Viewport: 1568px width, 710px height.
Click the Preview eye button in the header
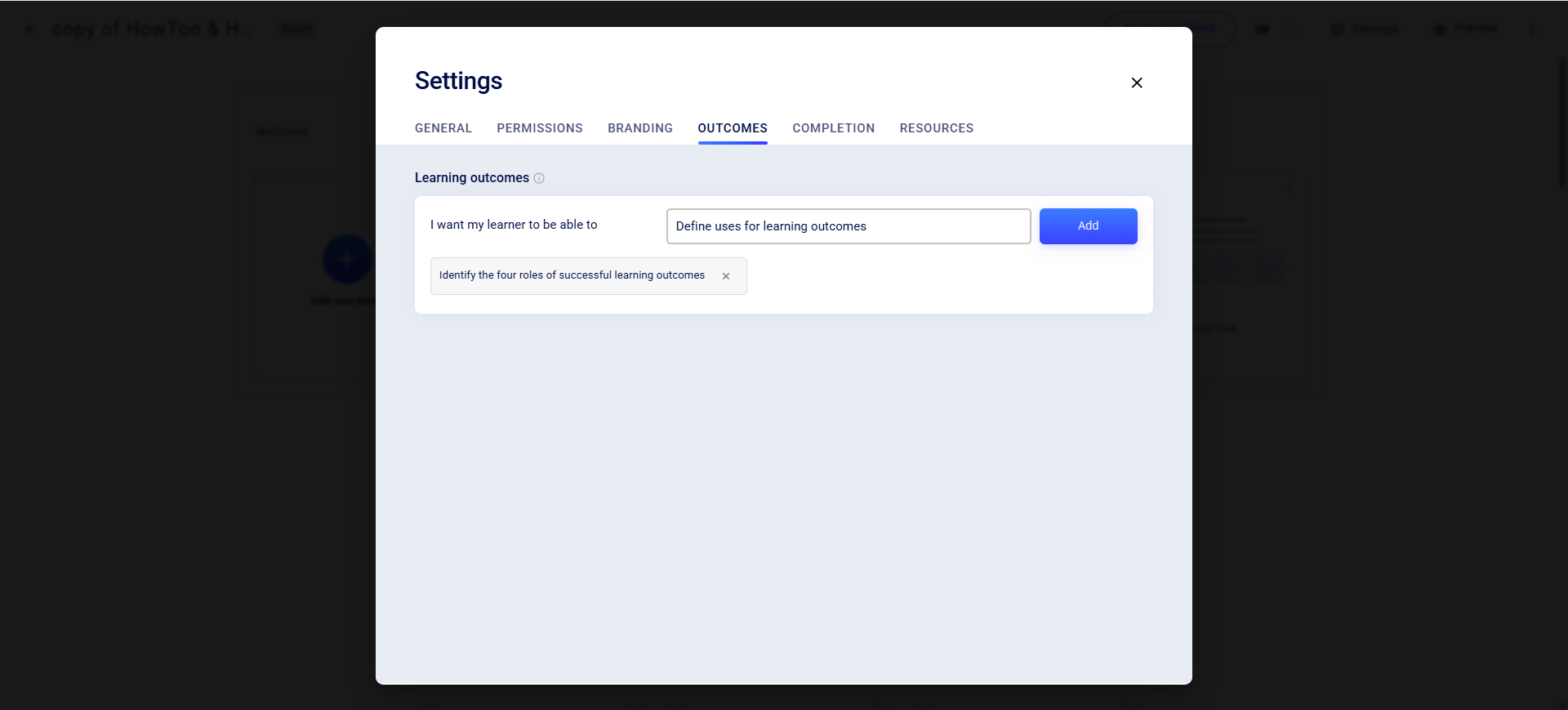click(1465, 29)
